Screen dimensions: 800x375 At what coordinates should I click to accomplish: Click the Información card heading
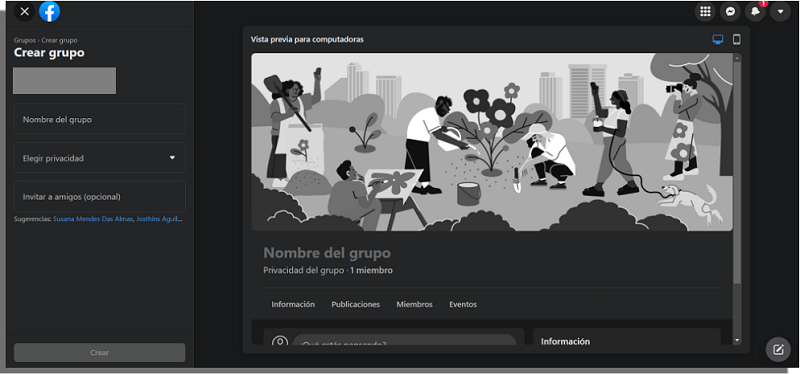point(565,341)
